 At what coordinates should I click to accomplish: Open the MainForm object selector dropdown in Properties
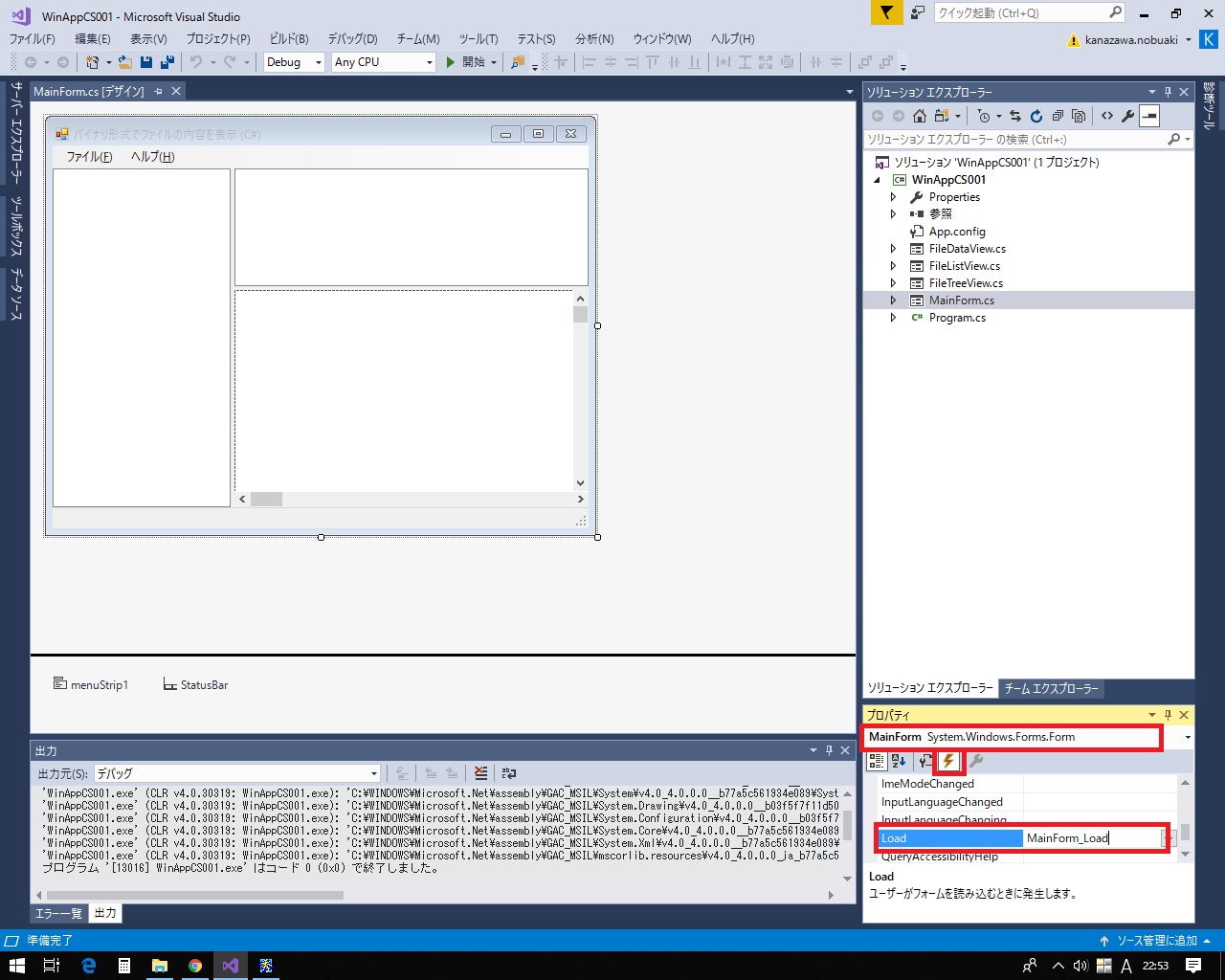point(1188,737)
